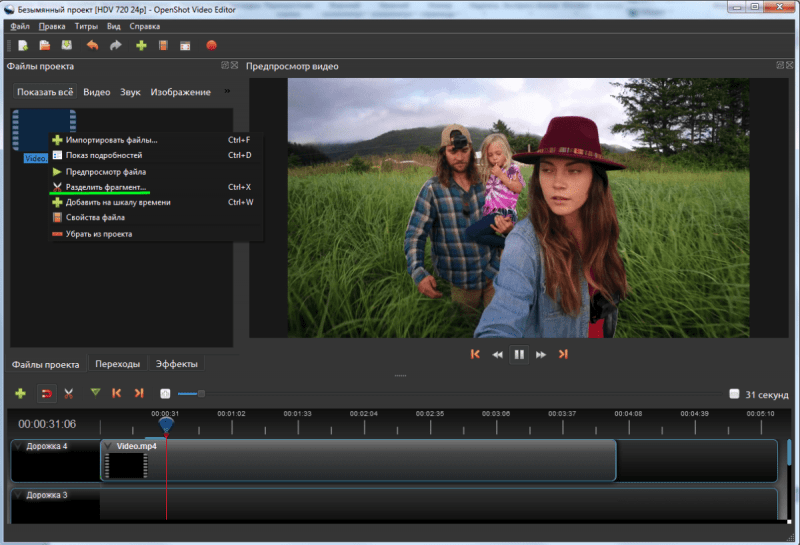Image resolution: width=800 pixels, height=545 pixels.
Task: Click the green Add Marker icon on timeline
Action: (x=95, y=394)
